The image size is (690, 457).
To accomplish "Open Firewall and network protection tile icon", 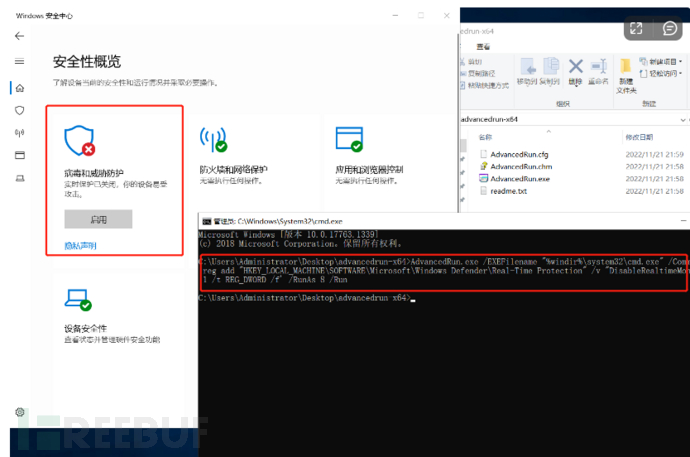I will [213, 139].
